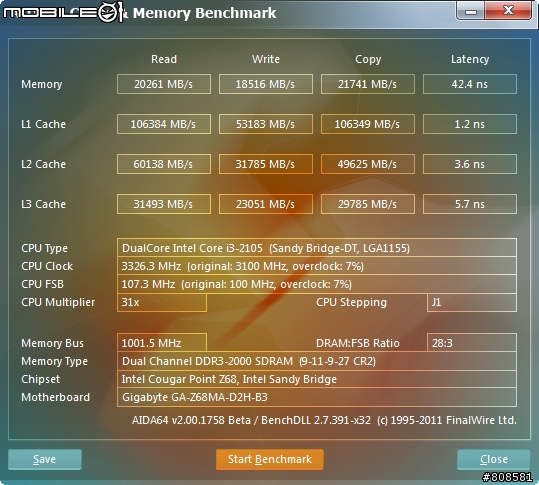Select L2 Cache Copy 49625 MB/s

pyautogui.click(x=368, y=164)
